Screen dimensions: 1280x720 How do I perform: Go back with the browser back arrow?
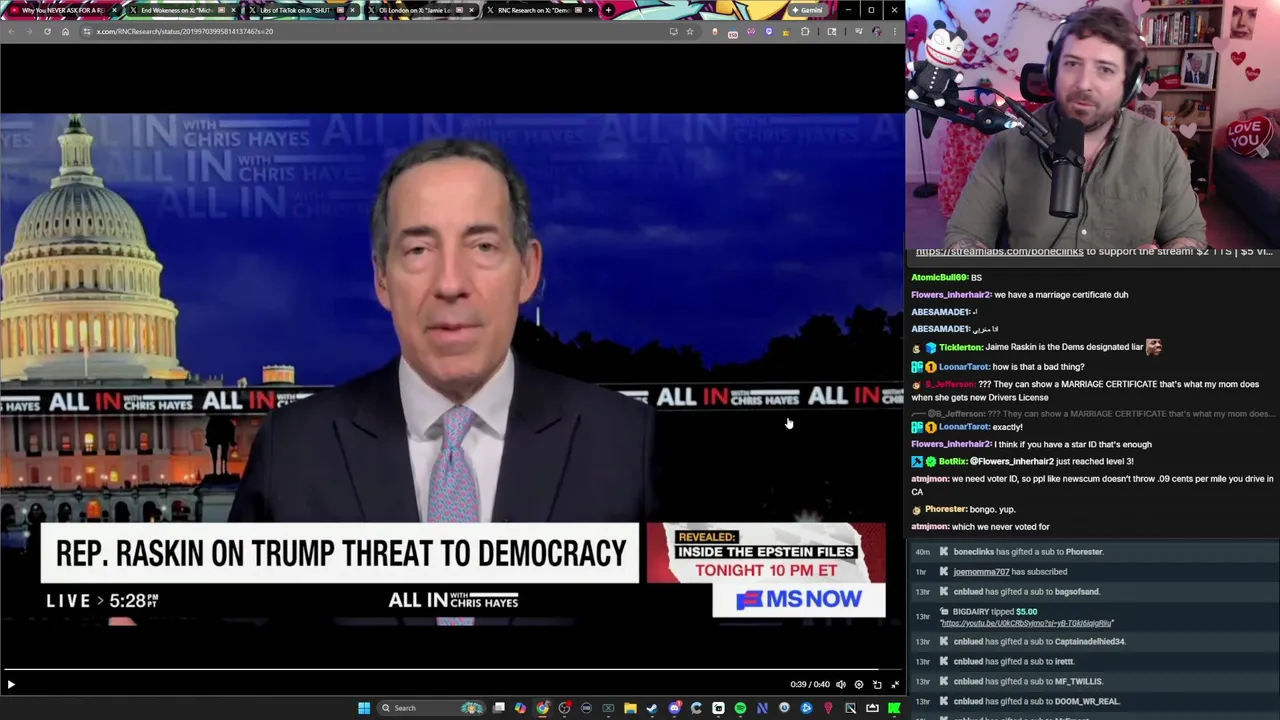click(11, 31)
